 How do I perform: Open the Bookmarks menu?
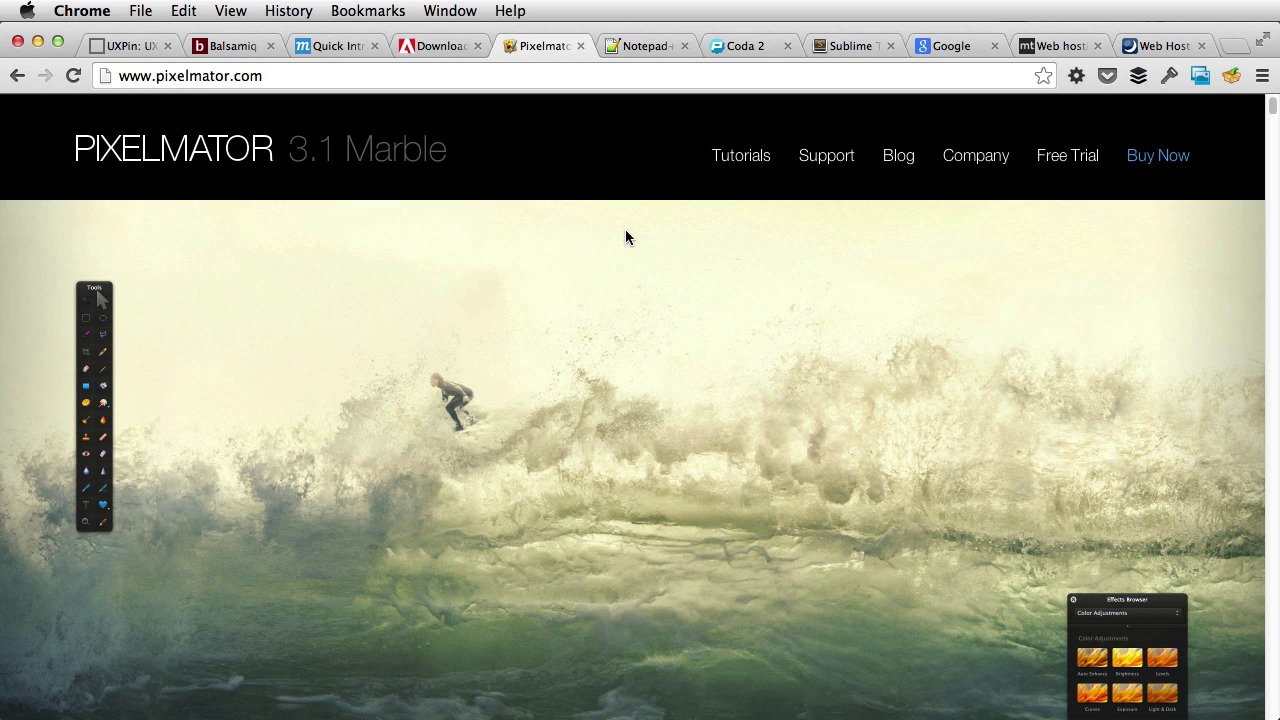coord(368,11)
